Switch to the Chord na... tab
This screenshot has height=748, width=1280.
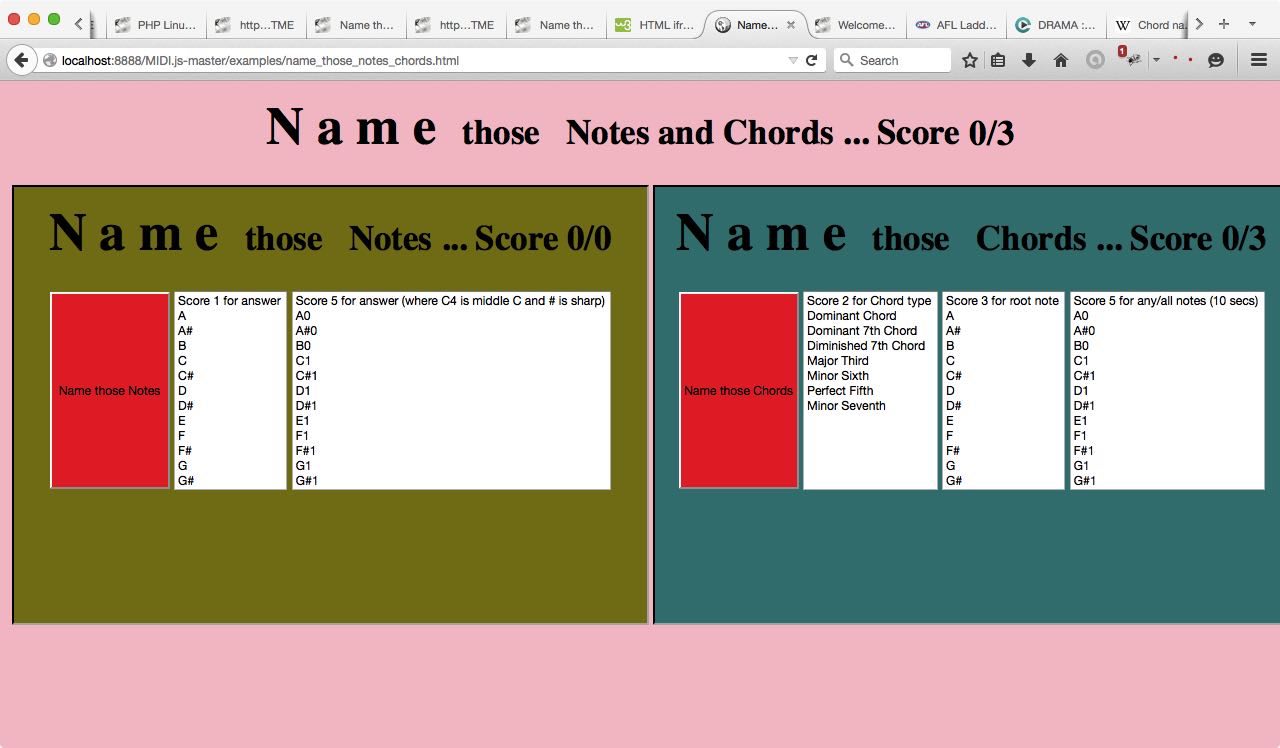(x=1150, y=25)
